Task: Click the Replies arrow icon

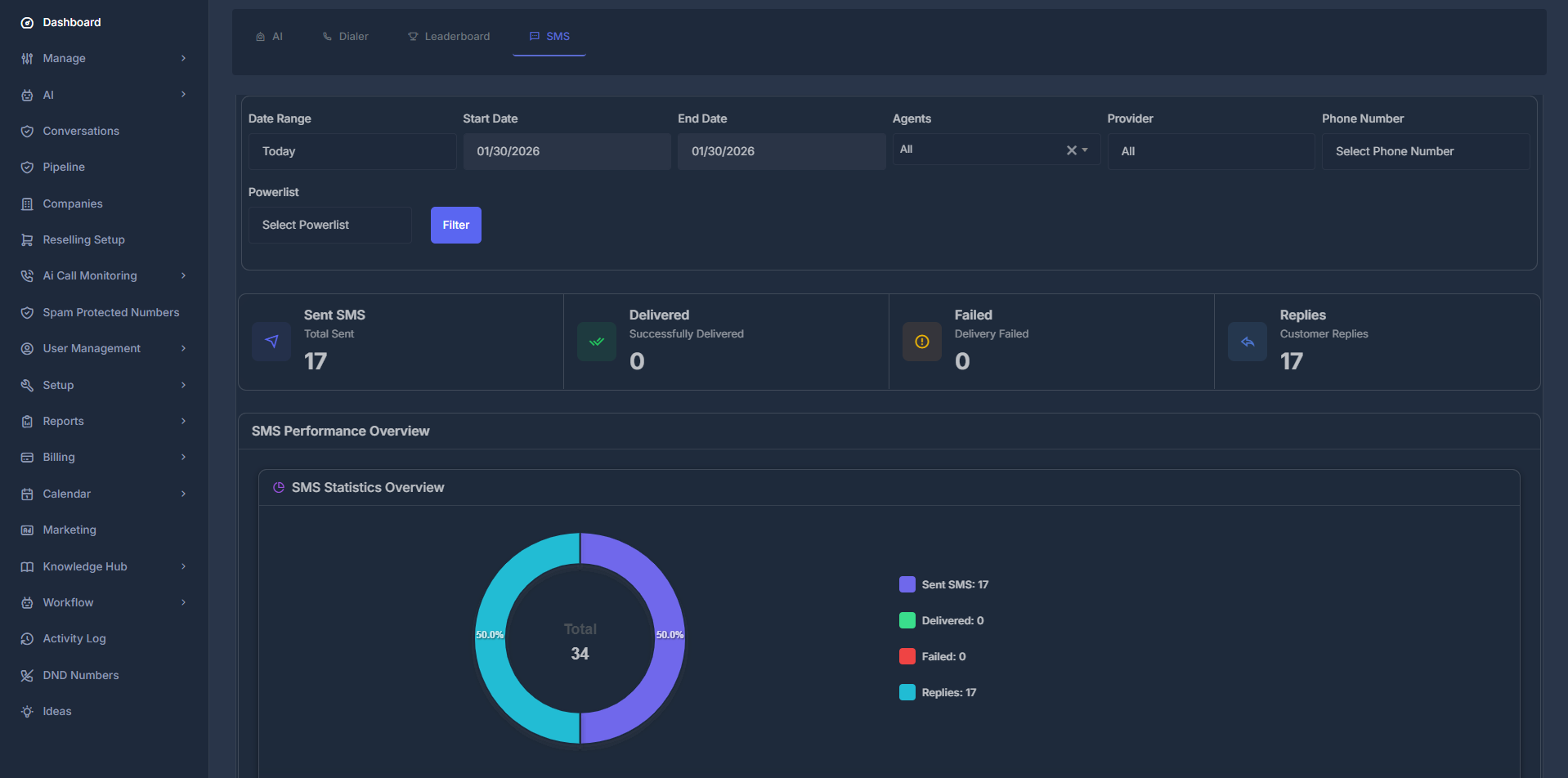Action: tap(1248, 342)
